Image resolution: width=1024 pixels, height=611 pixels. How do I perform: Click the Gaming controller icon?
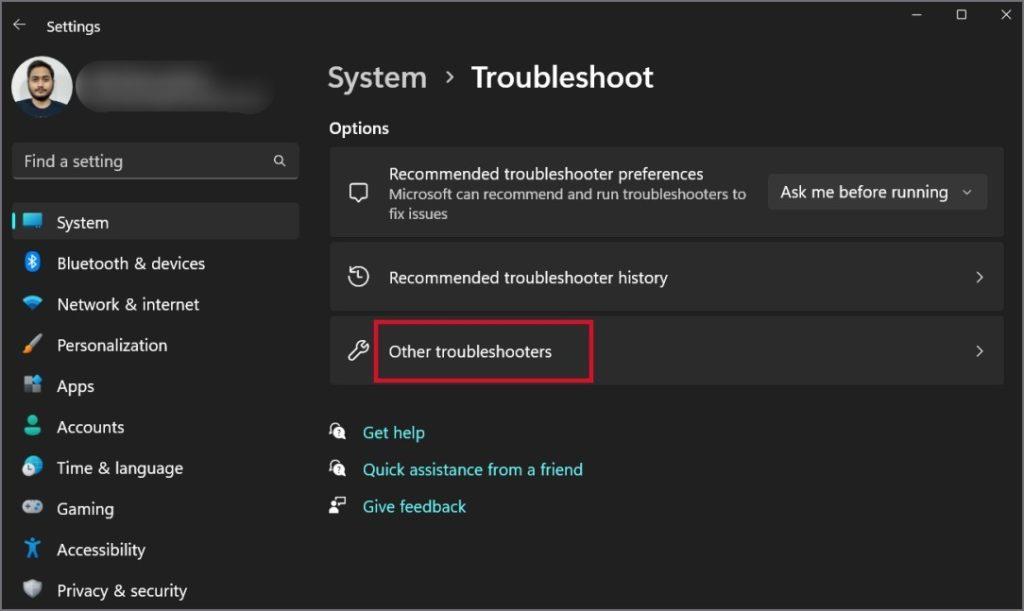coord(32,507)
